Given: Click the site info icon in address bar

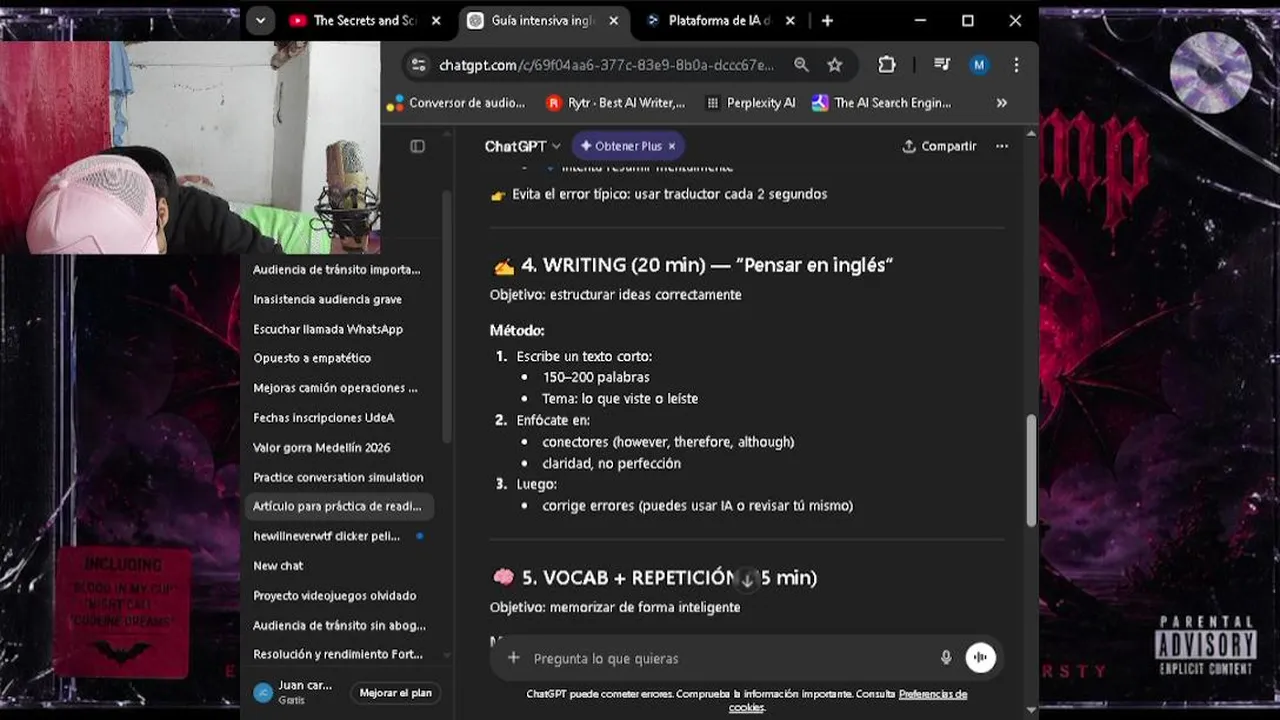Looking at the screenshot, I should (x=419, y=65).
